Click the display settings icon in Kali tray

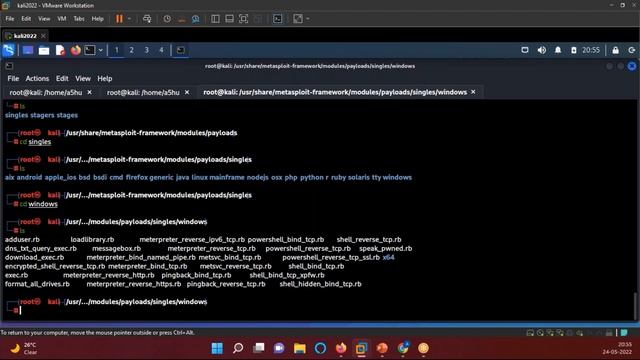click(x=525, y=50)
